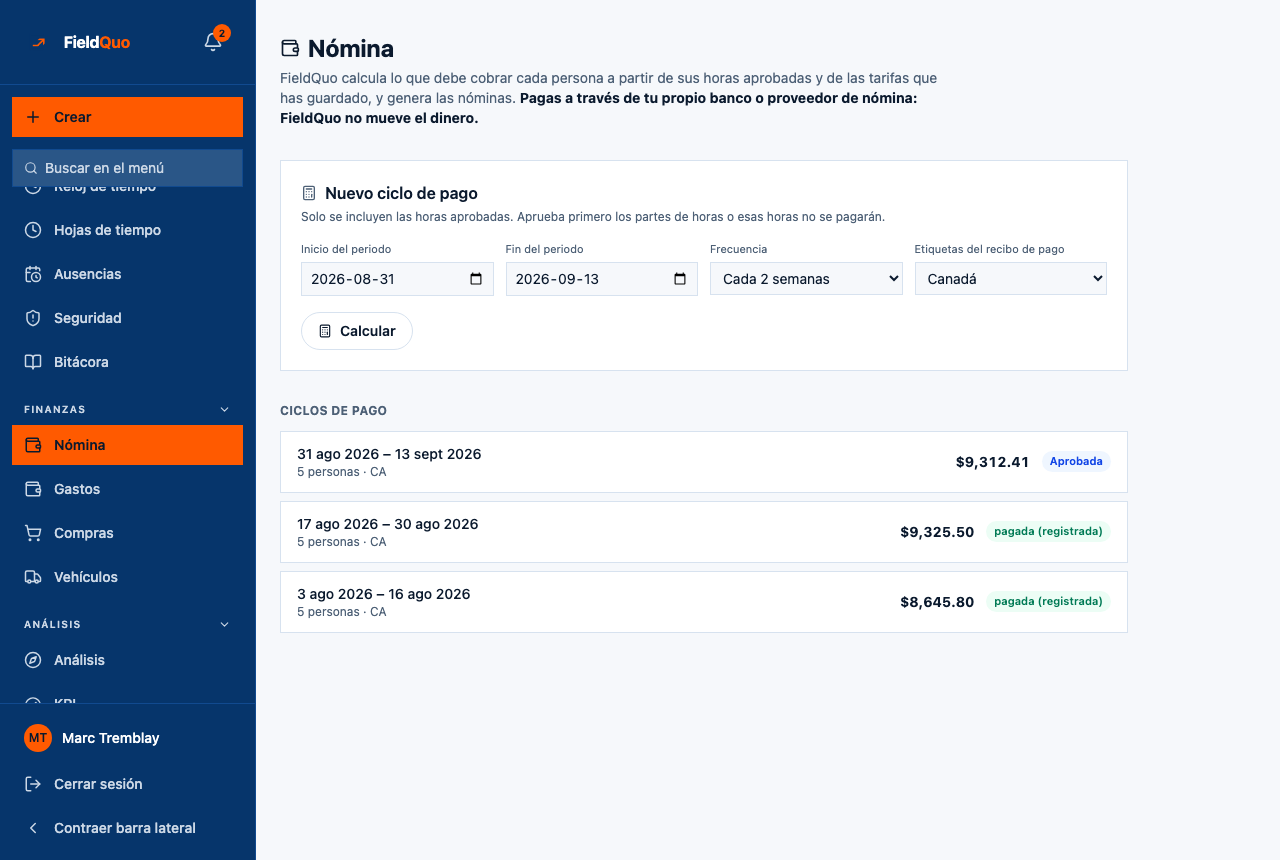Open the Frecuencia dropdown
This screenshot has height=860, width=1280.
(806, 279)
